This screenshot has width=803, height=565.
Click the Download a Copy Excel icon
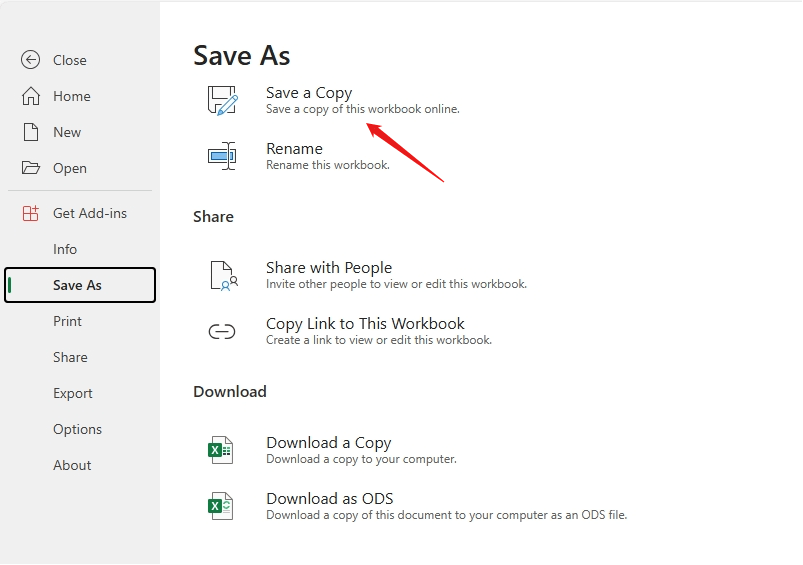(x=221, y=450)
